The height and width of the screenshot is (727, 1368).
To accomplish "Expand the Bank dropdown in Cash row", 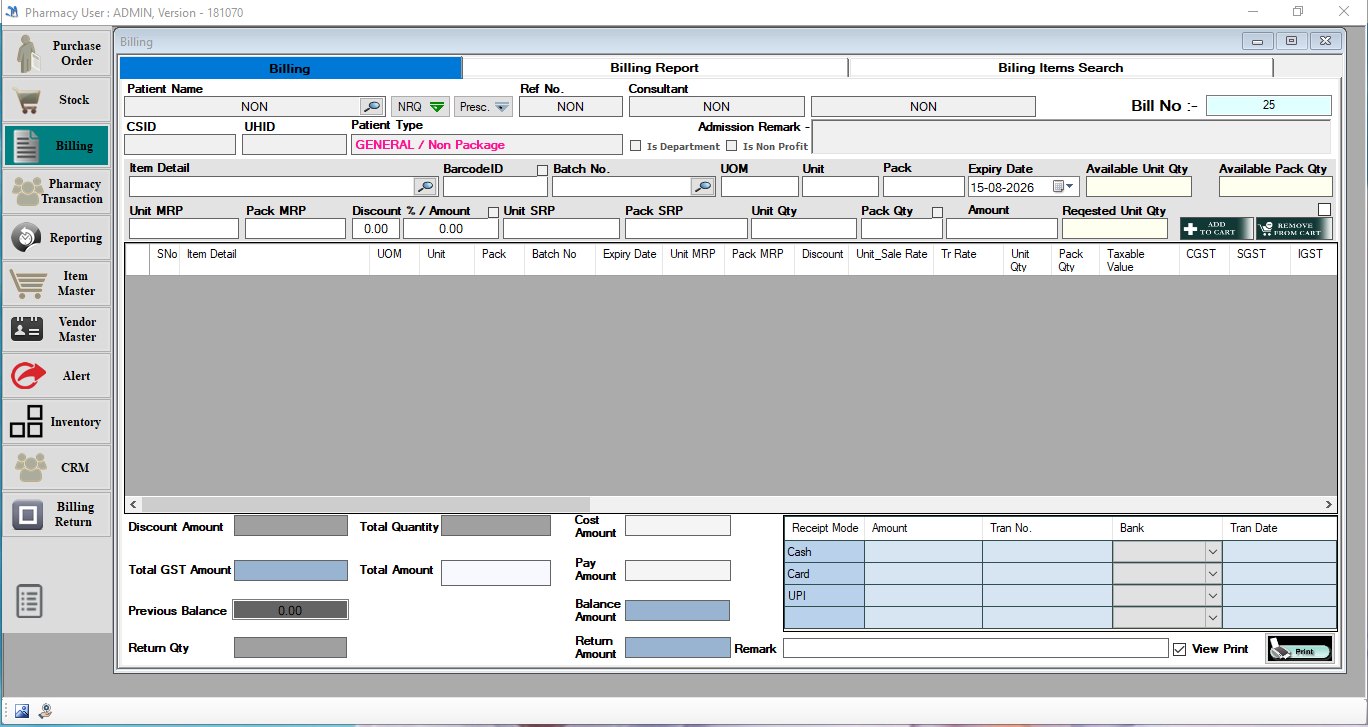I will pos(1213,552).
